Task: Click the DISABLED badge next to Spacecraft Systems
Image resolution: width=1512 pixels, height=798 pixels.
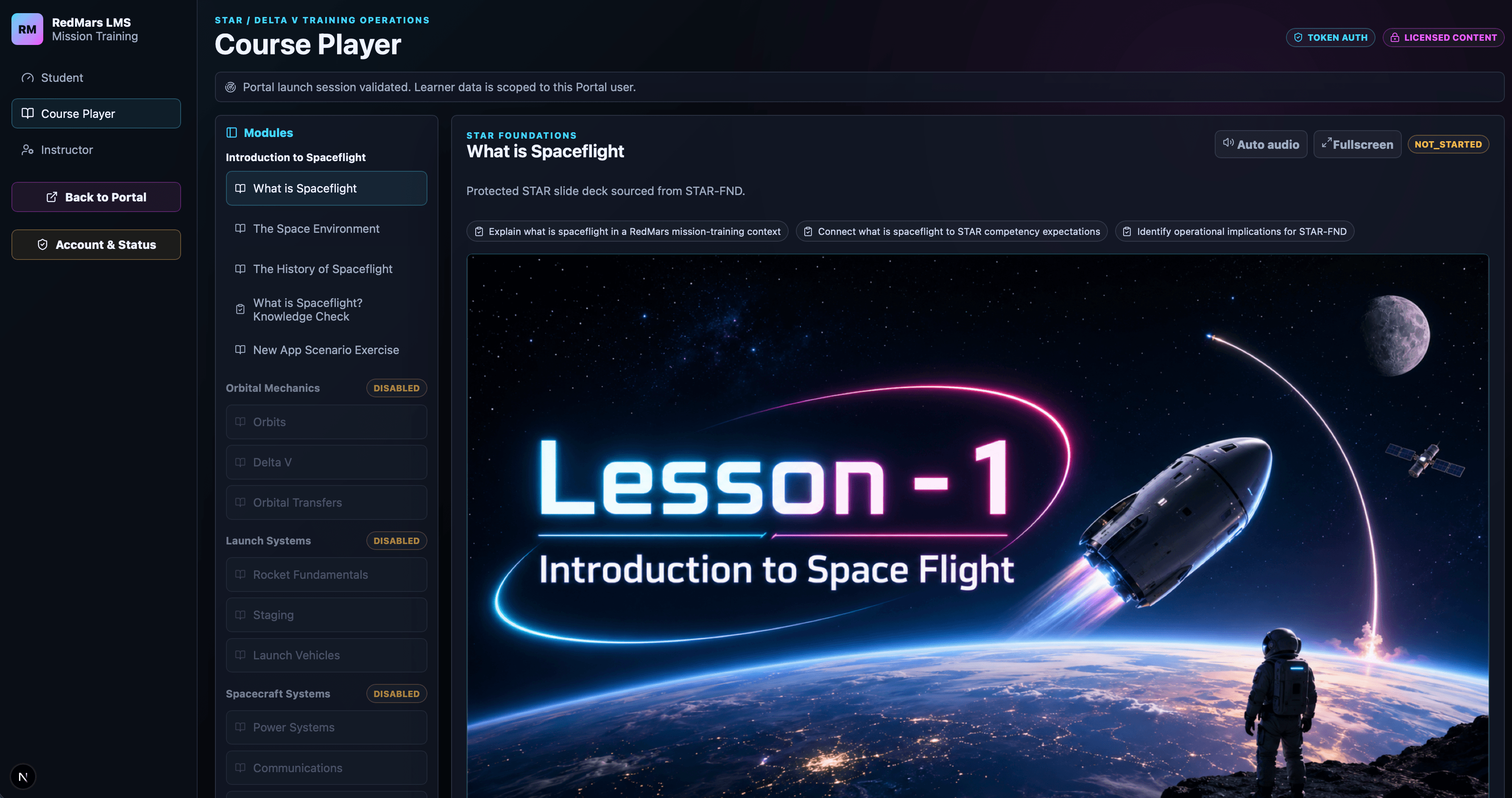Action: [396, 694]
